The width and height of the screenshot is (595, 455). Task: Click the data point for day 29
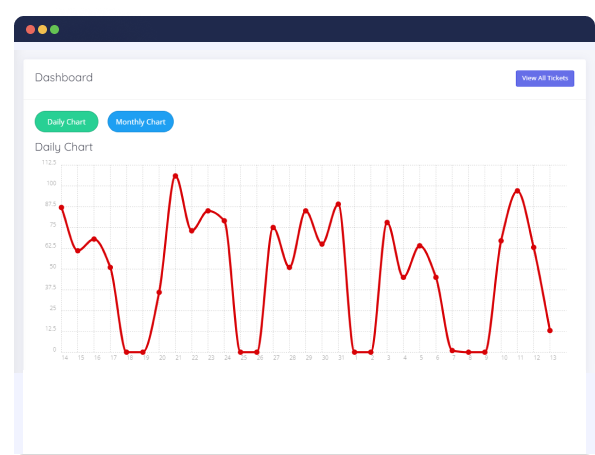(x=306, y=211)
